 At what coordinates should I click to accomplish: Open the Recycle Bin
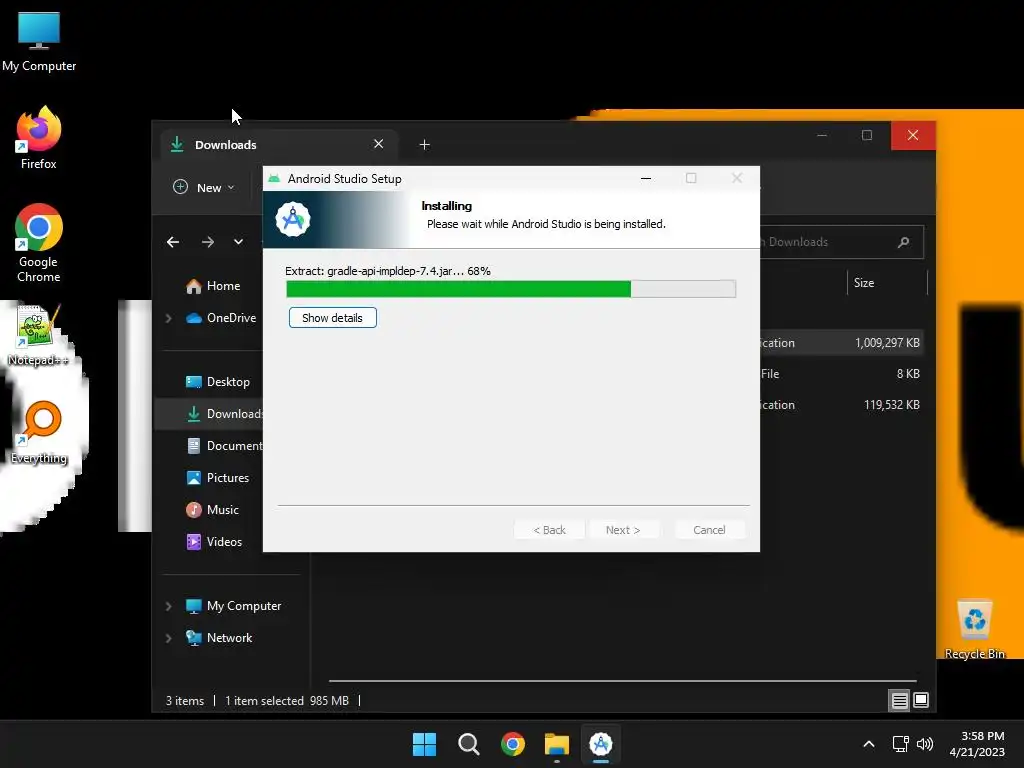click(x=974, y=629)
